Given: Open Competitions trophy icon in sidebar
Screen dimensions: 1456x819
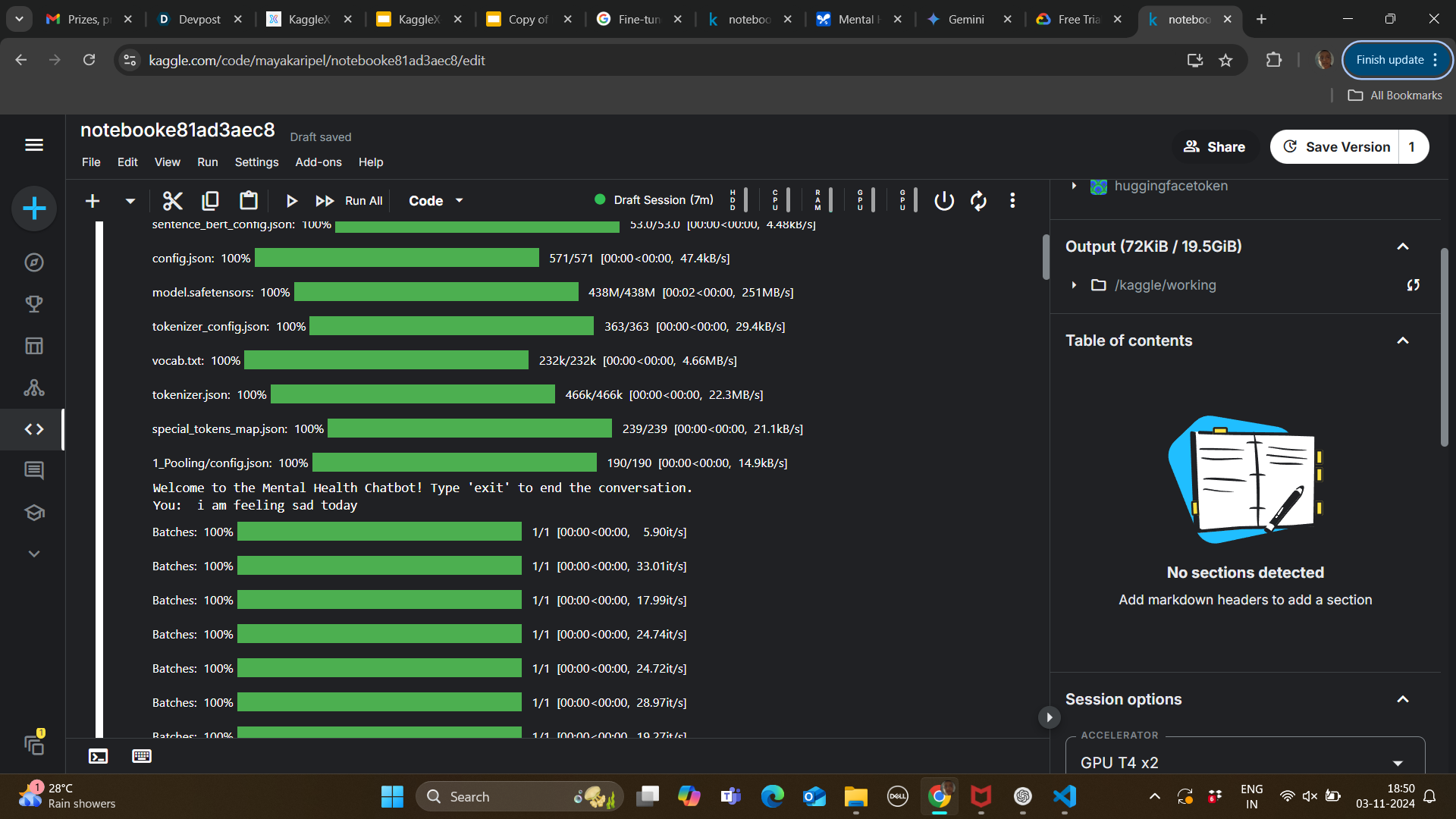Looking at the screenshot, I should coord(34,304).
